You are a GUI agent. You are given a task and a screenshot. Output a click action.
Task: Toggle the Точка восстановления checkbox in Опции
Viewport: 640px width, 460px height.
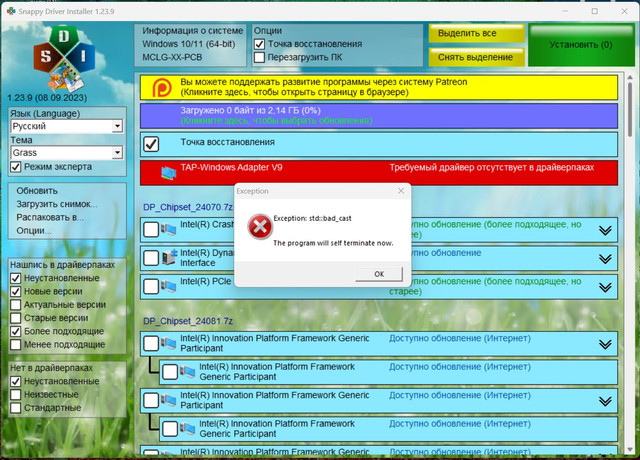(x=259, y=44)
